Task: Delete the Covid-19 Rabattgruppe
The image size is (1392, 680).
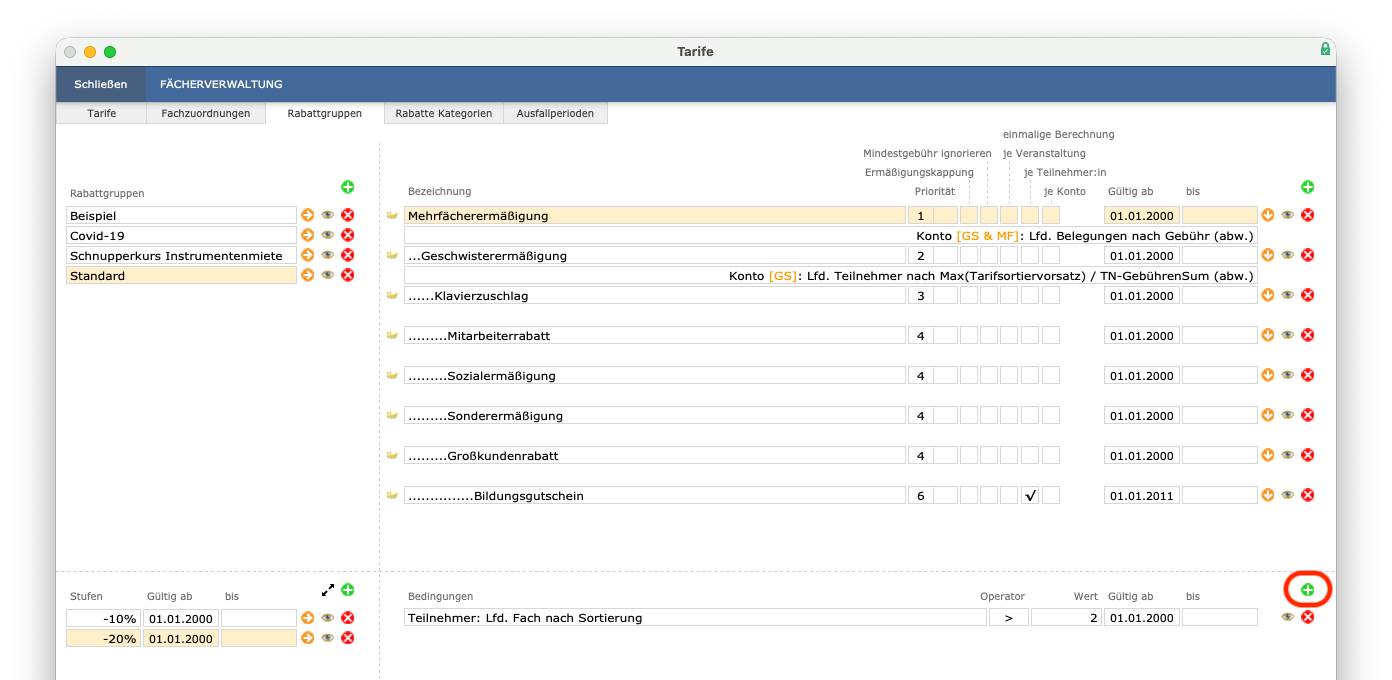Action: pos(347,235)
